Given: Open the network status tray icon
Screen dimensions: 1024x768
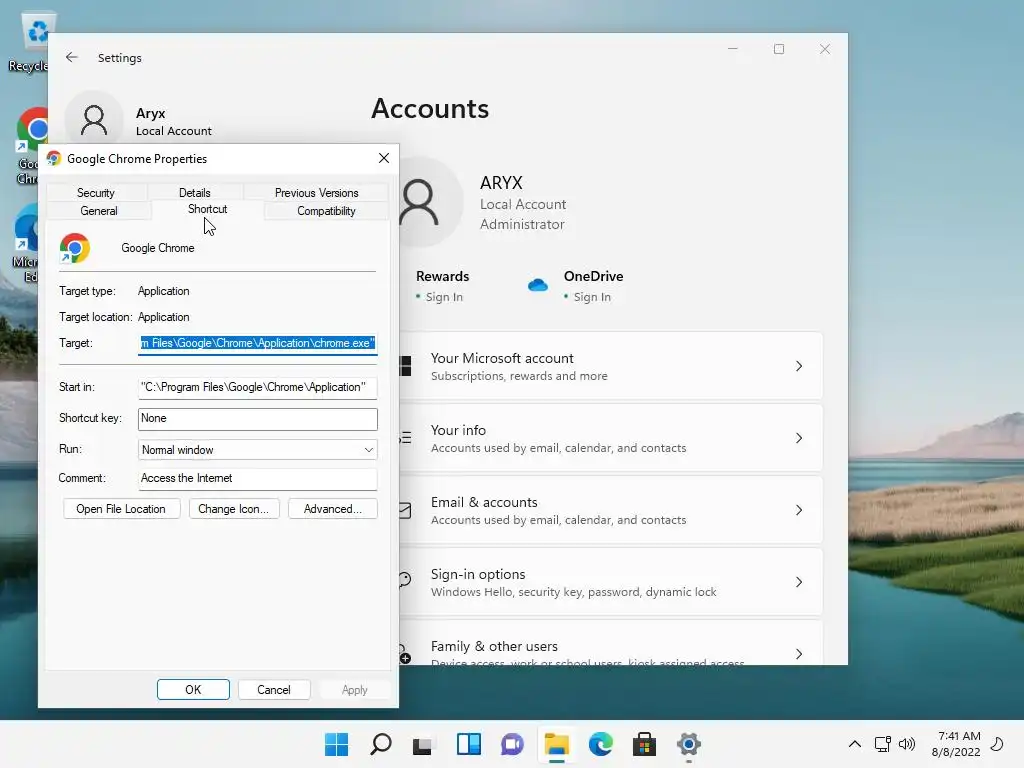Looking at the screenshot, I should pos(882,744).
